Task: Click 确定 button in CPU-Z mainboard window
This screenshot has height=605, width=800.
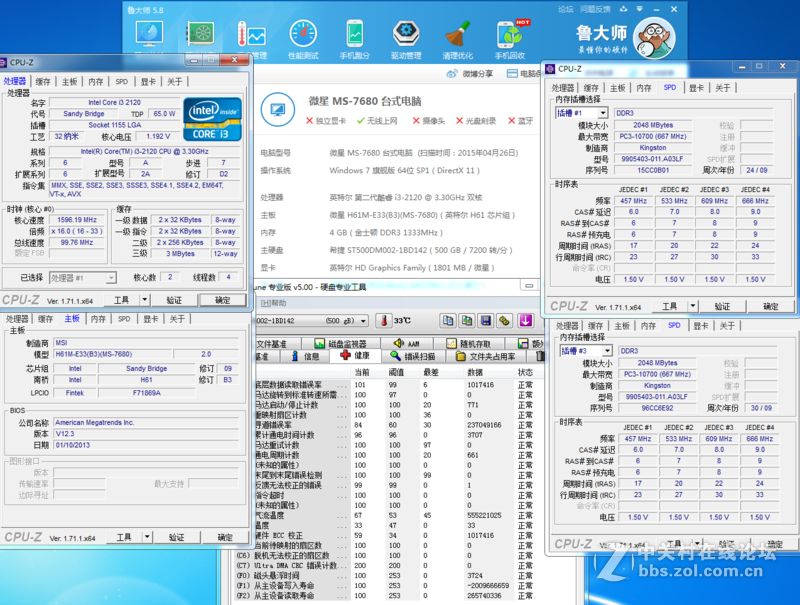Action: (x=225, y=537)
